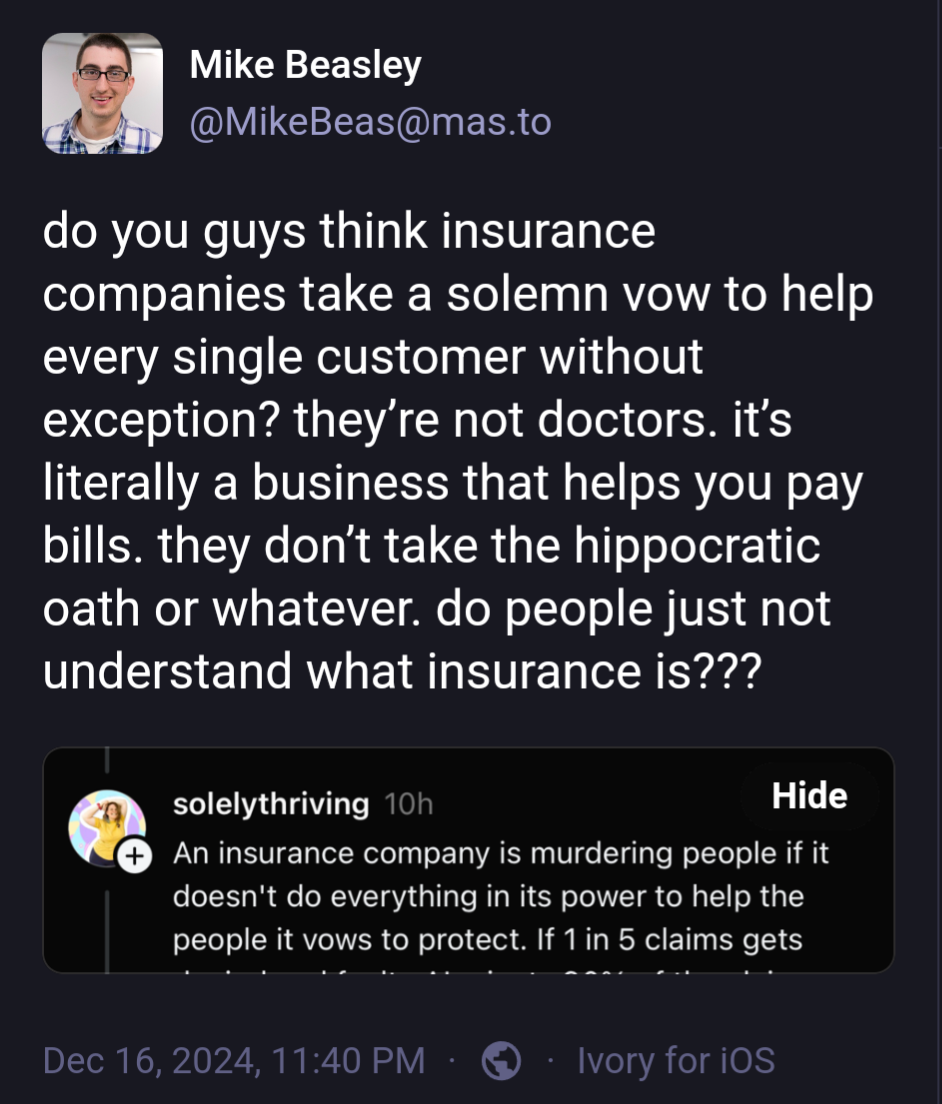Tap the "understand what insurance is???" line
Image resolution: width=942 pixels, height=1104 pixels.
403,671
